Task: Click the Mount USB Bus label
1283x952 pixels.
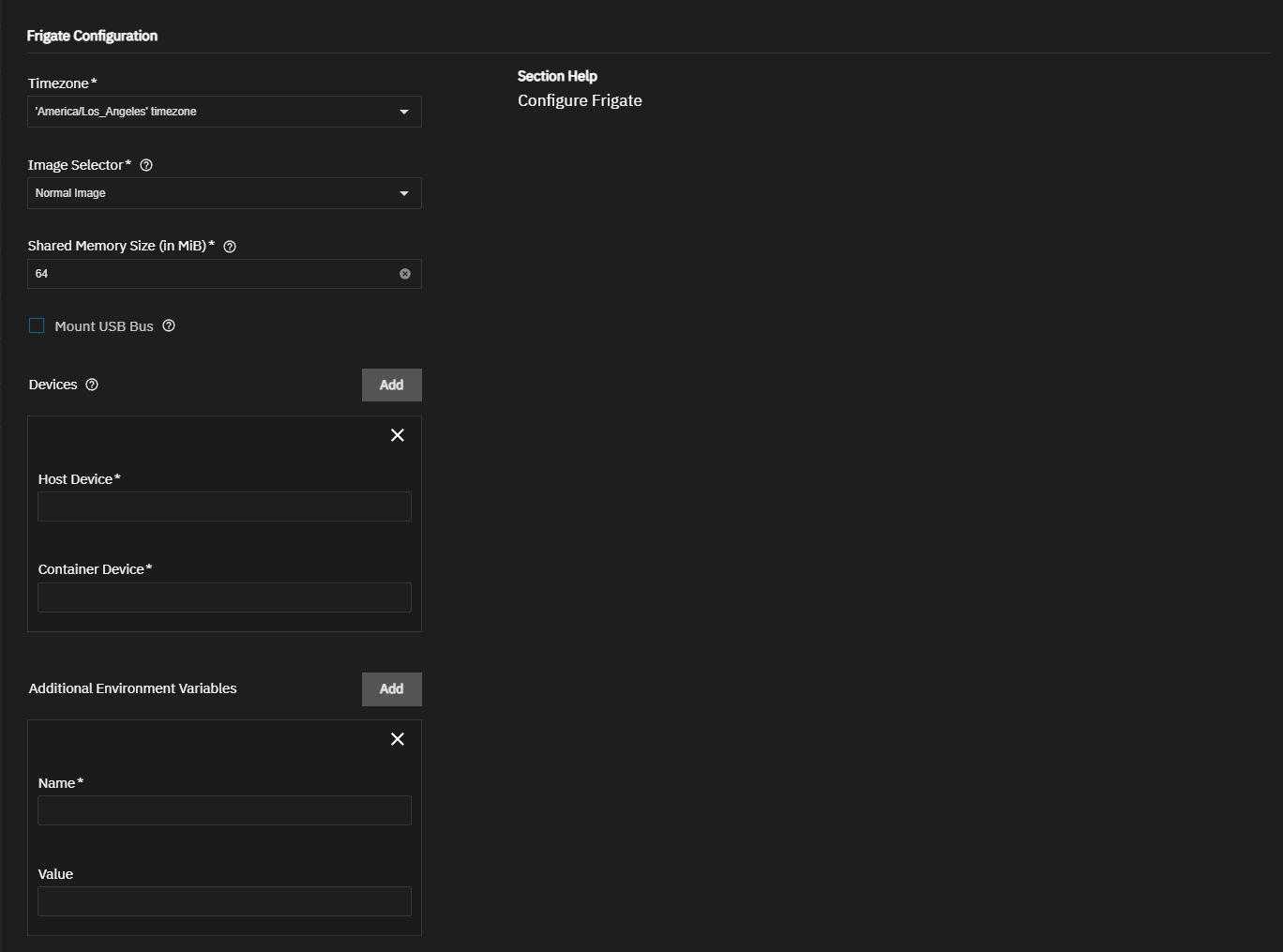Action: click(104, 326)
